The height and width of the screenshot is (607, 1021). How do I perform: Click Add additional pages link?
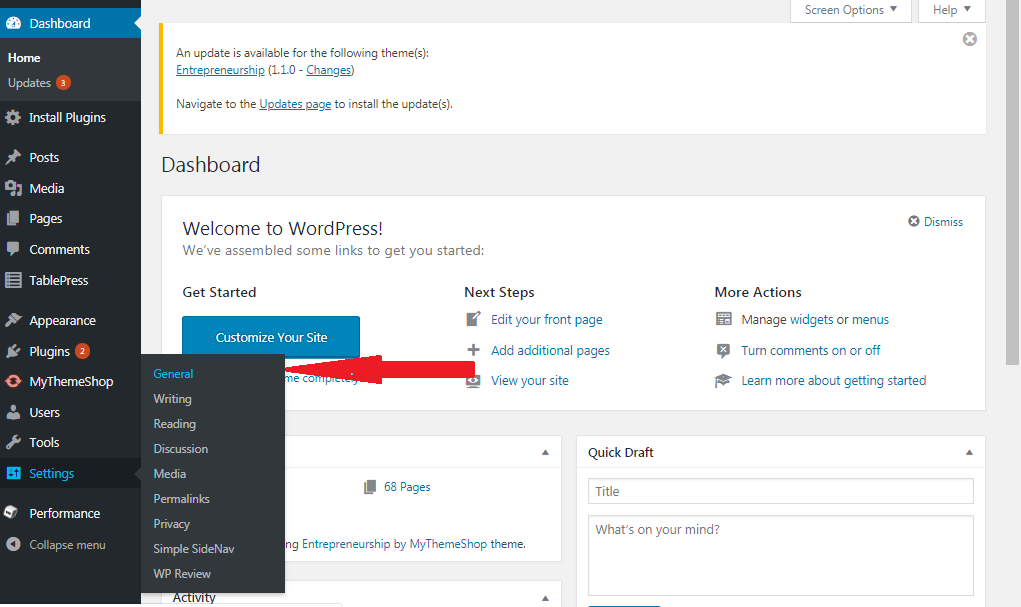tap(550, 350)
